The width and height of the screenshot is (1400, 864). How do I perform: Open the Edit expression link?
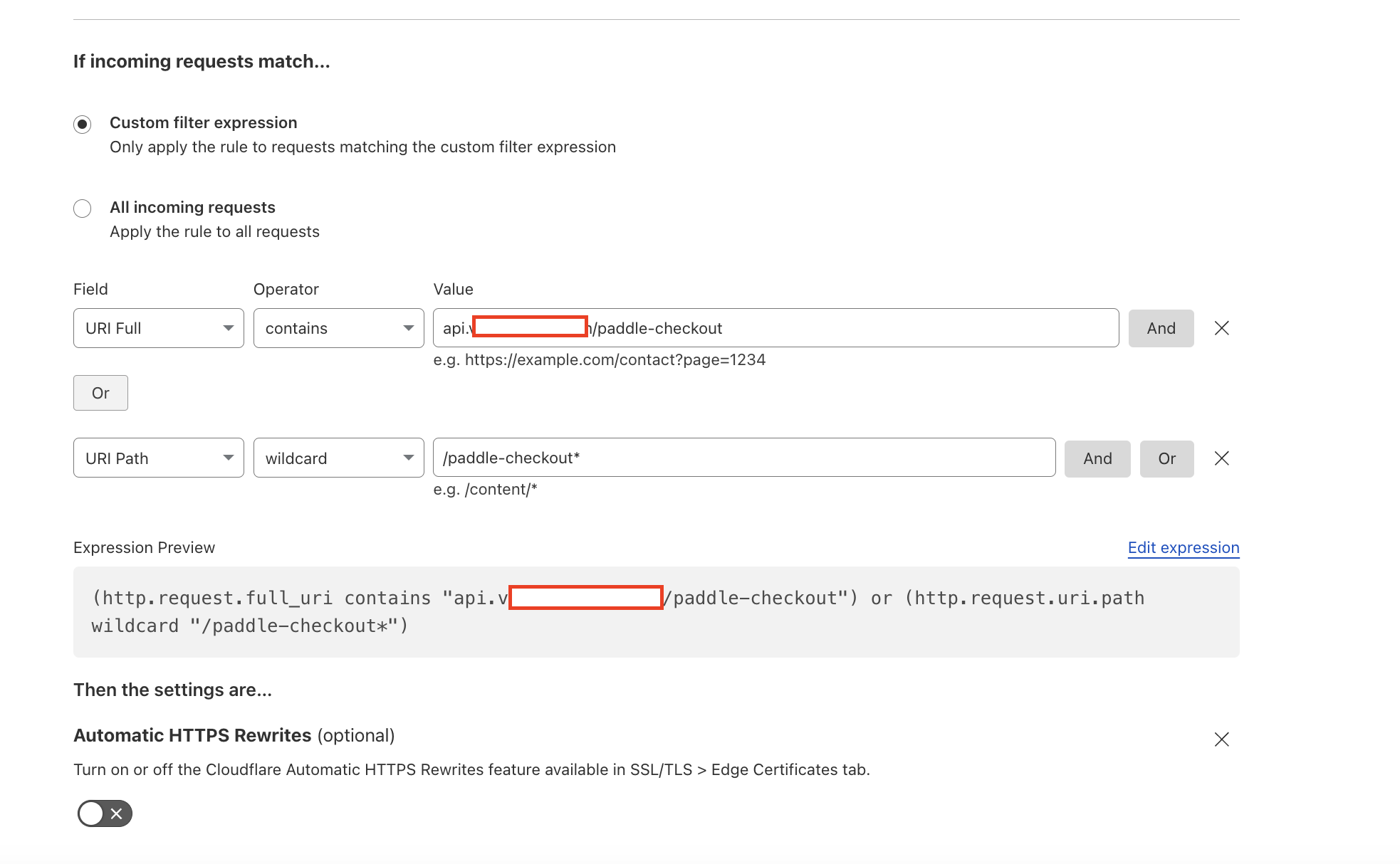tap(1183, 547)
